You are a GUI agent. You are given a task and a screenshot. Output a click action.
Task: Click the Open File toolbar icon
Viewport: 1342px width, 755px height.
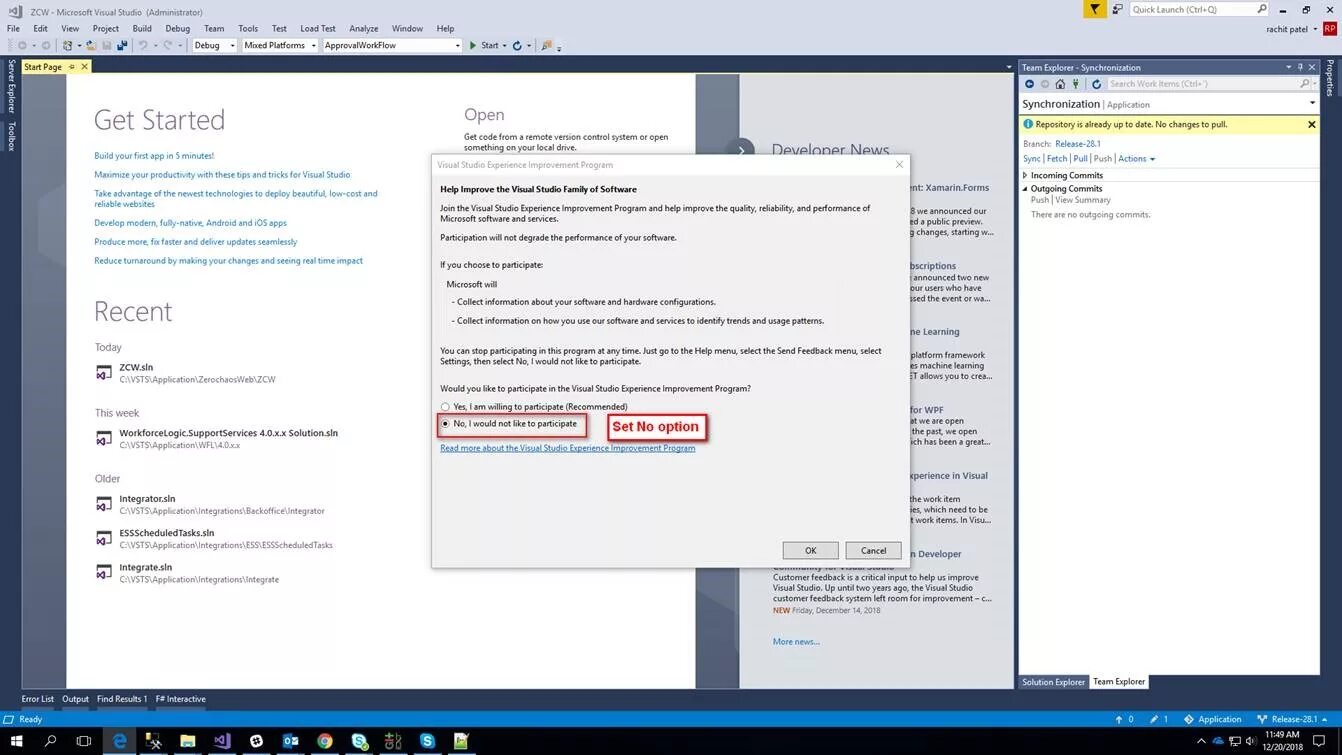pyautogui.click(x=91, y=45)
